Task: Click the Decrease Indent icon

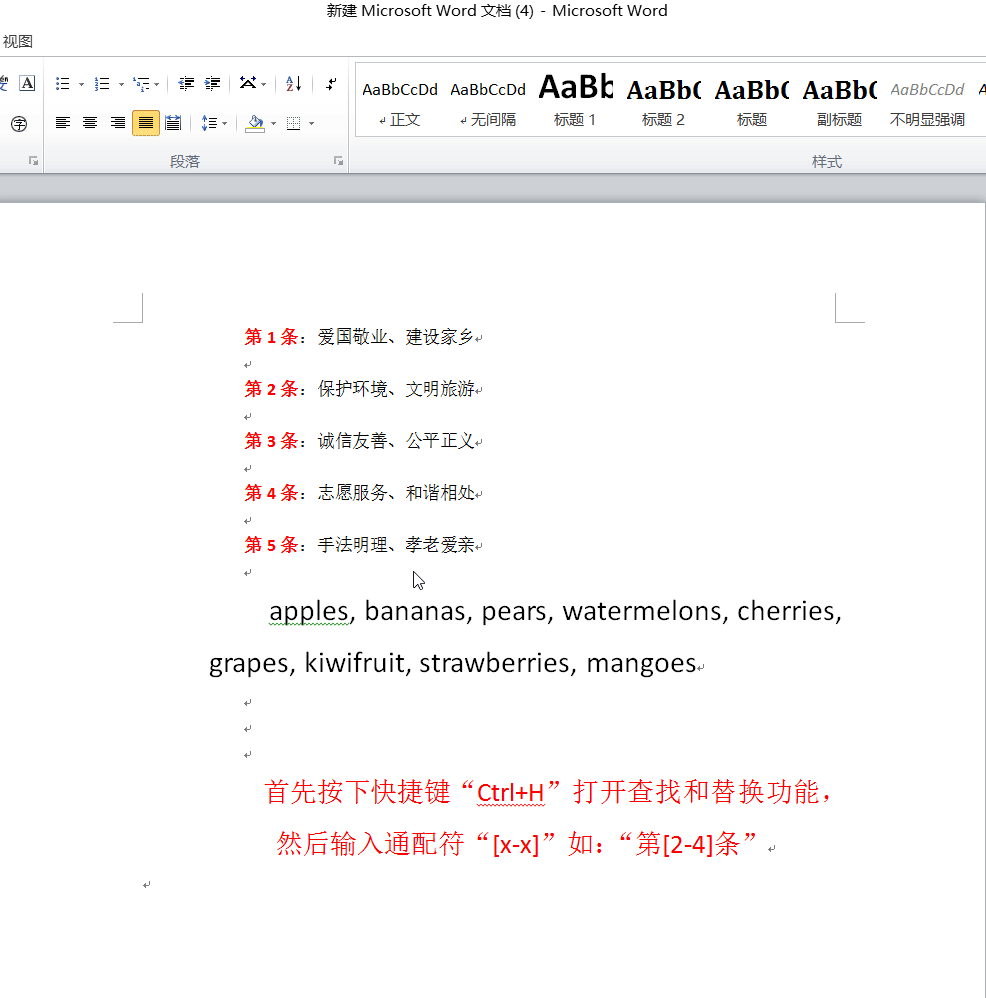Action: [x=186, y=83]
